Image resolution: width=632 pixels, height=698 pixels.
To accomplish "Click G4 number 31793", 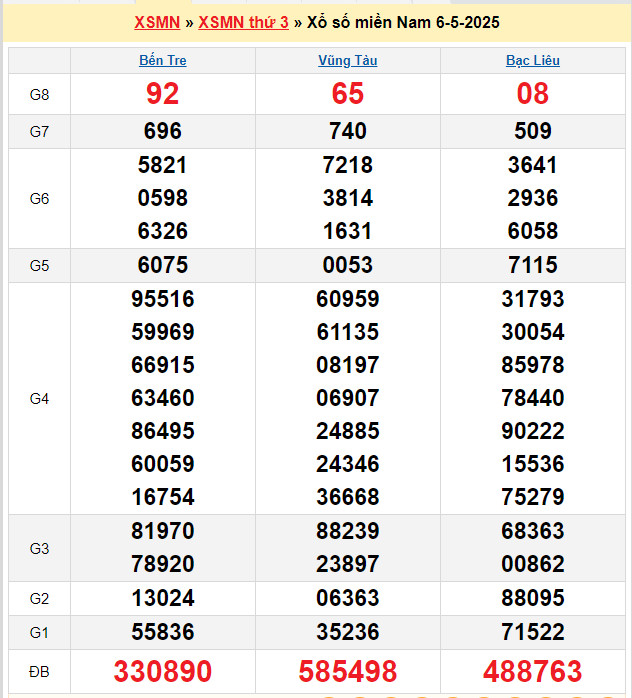I will (x=533, y=299).
